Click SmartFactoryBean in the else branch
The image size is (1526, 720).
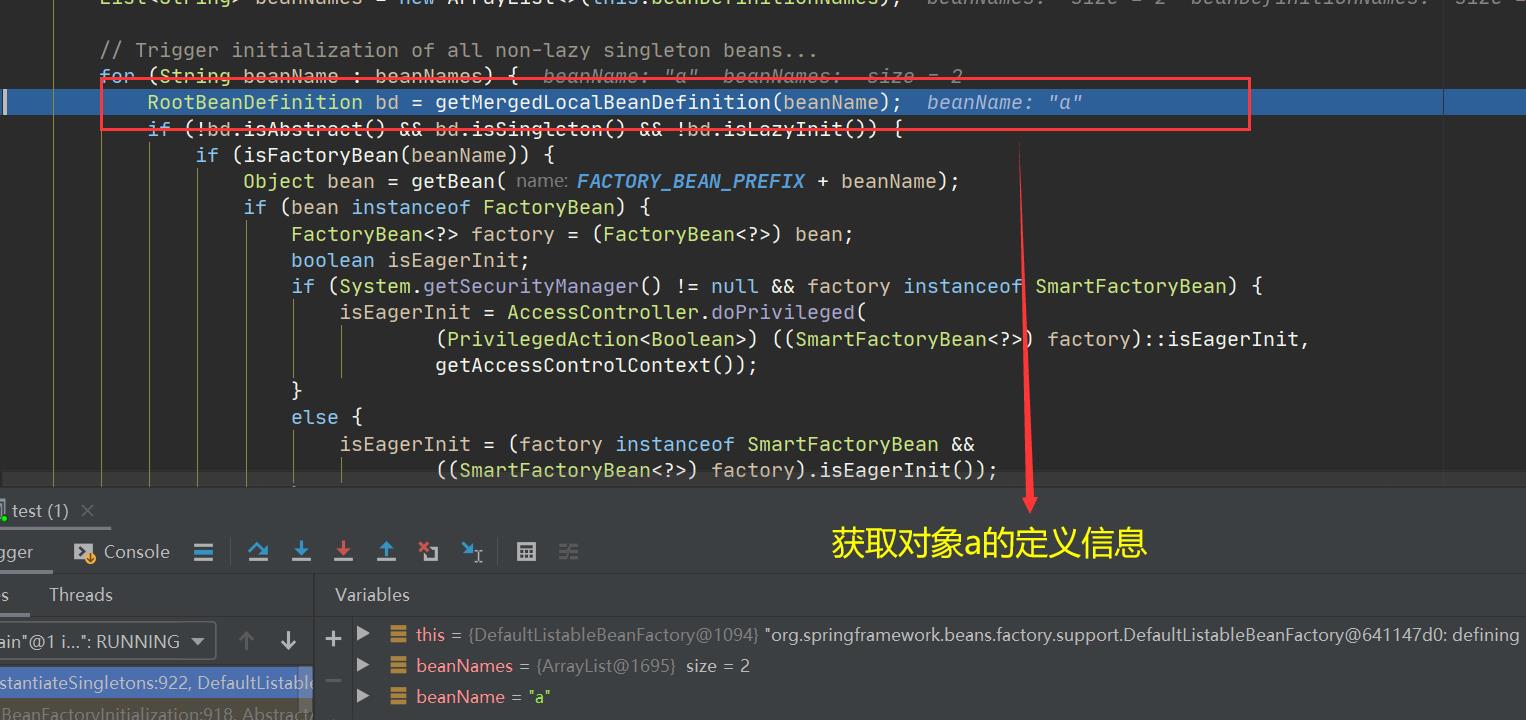click(843, 444)
